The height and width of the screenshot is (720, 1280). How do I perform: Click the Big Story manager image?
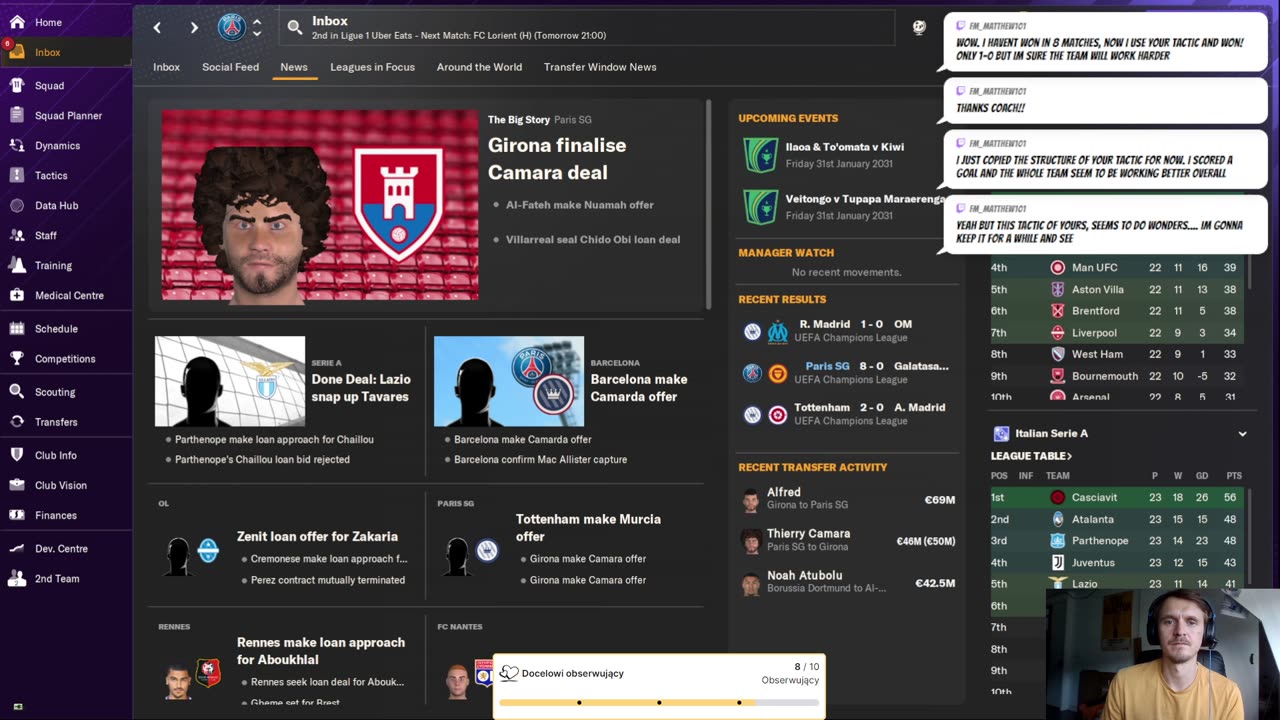[x=320, y=205]
